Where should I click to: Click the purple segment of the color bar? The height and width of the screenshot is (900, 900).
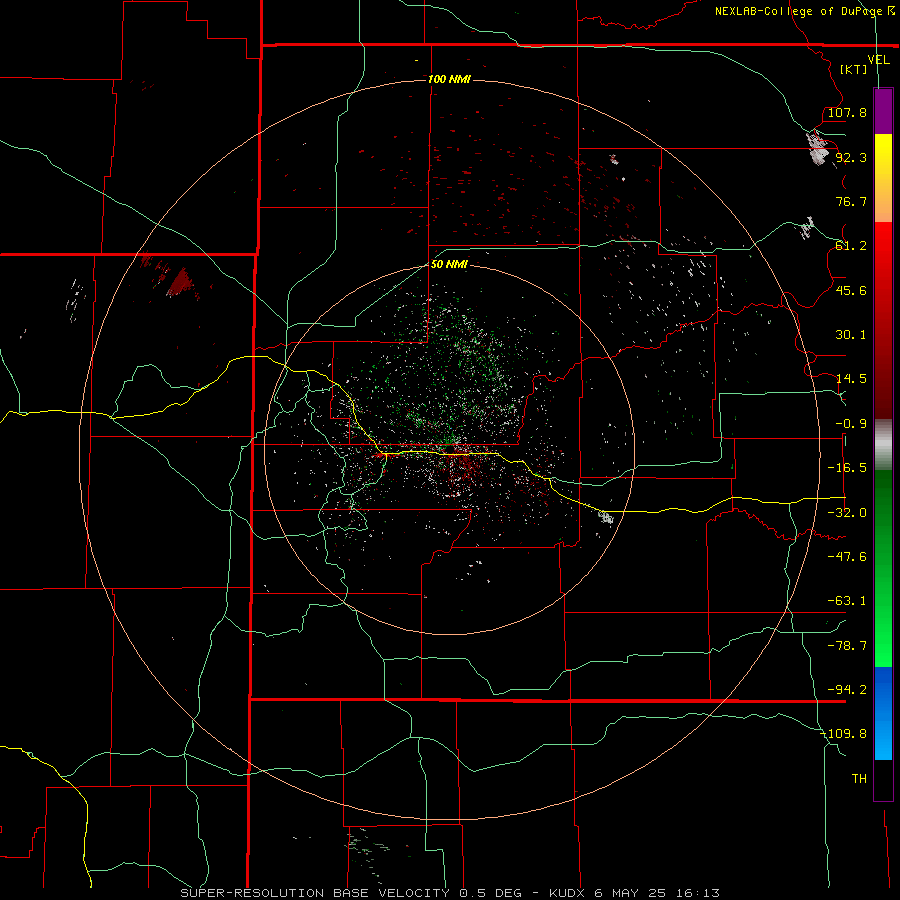coord(883,111)
